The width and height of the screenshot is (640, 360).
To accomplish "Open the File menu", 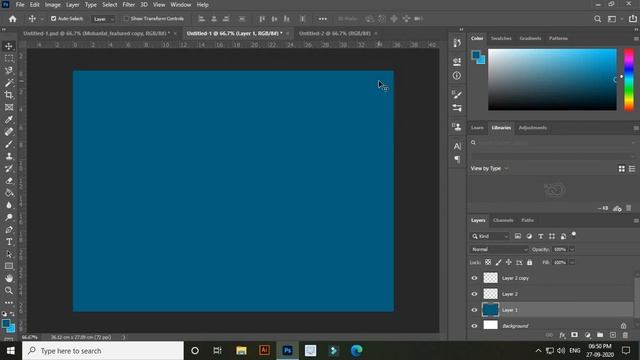I will (20, 5).
